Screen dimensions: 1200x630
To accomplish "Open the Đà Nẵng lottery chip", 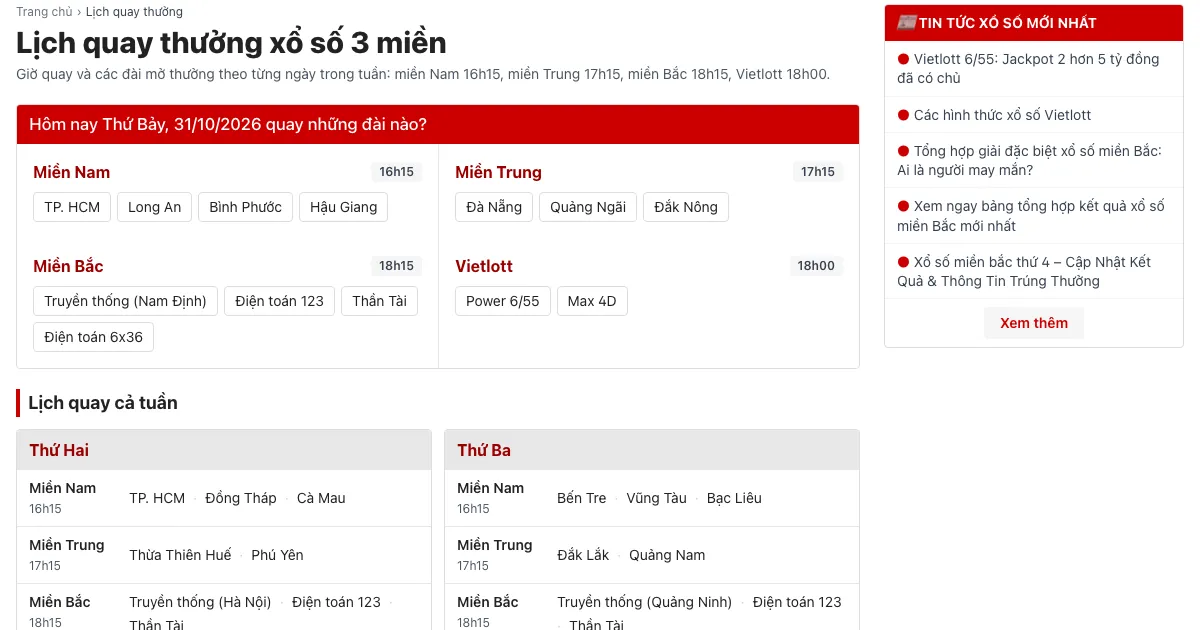I will (494, 207).
